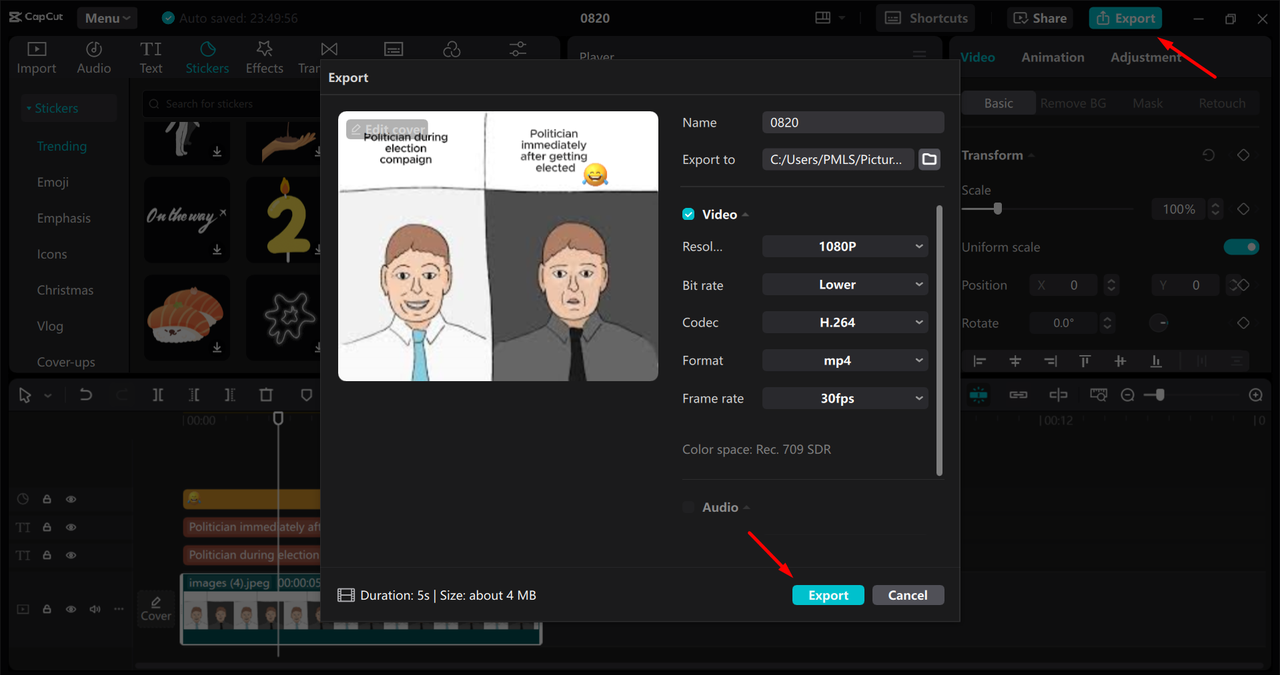Select the Mask tab
The width and height of the screenshot is (1280, 675).
pos(1147,103)
